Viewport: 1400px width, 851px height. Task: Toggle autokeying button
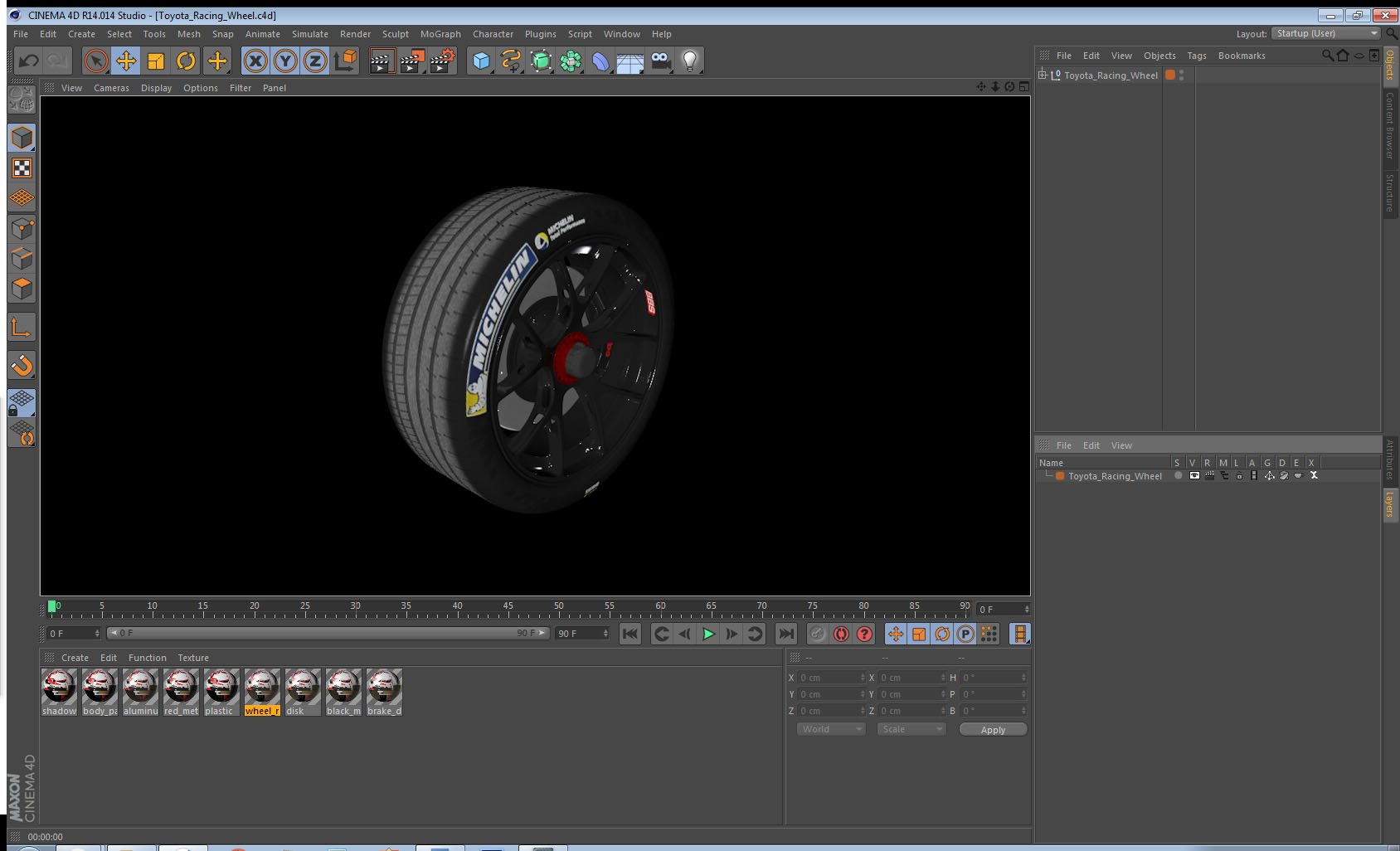point(841,634)
